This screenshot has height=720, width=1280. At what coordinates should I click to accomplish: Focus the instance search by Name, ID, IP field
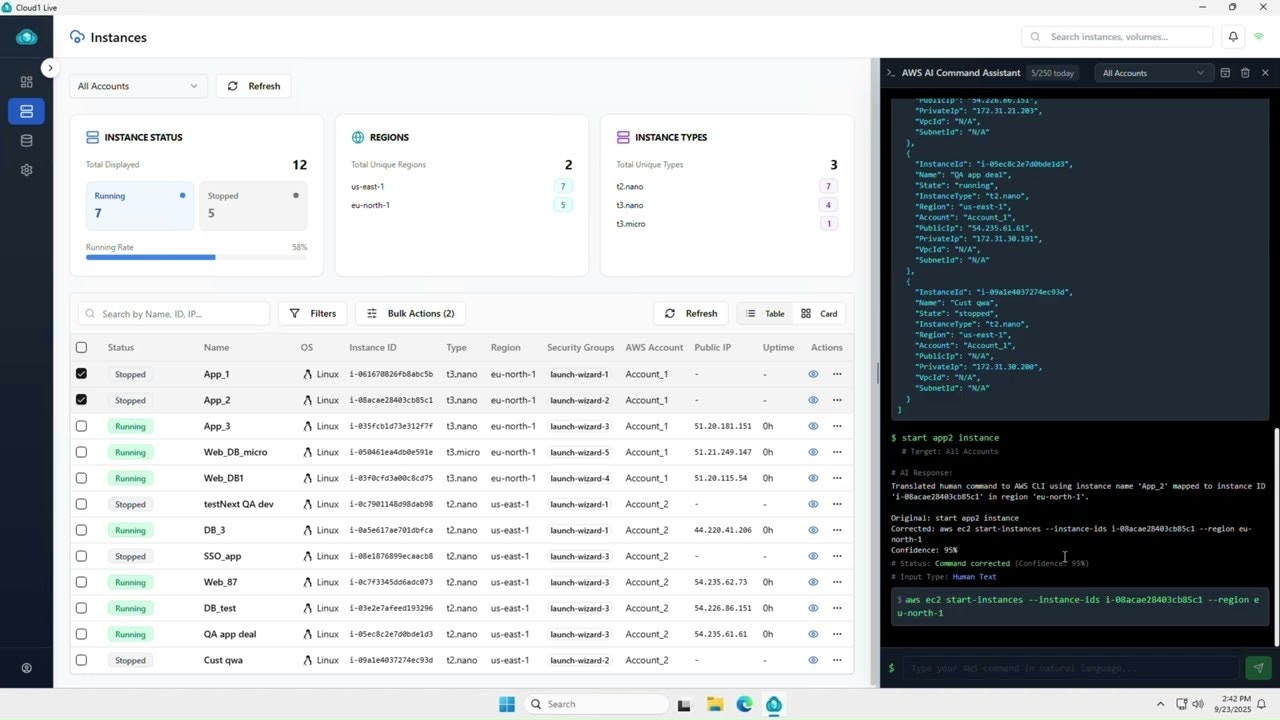pyautogui.click(x=174, y=313)
